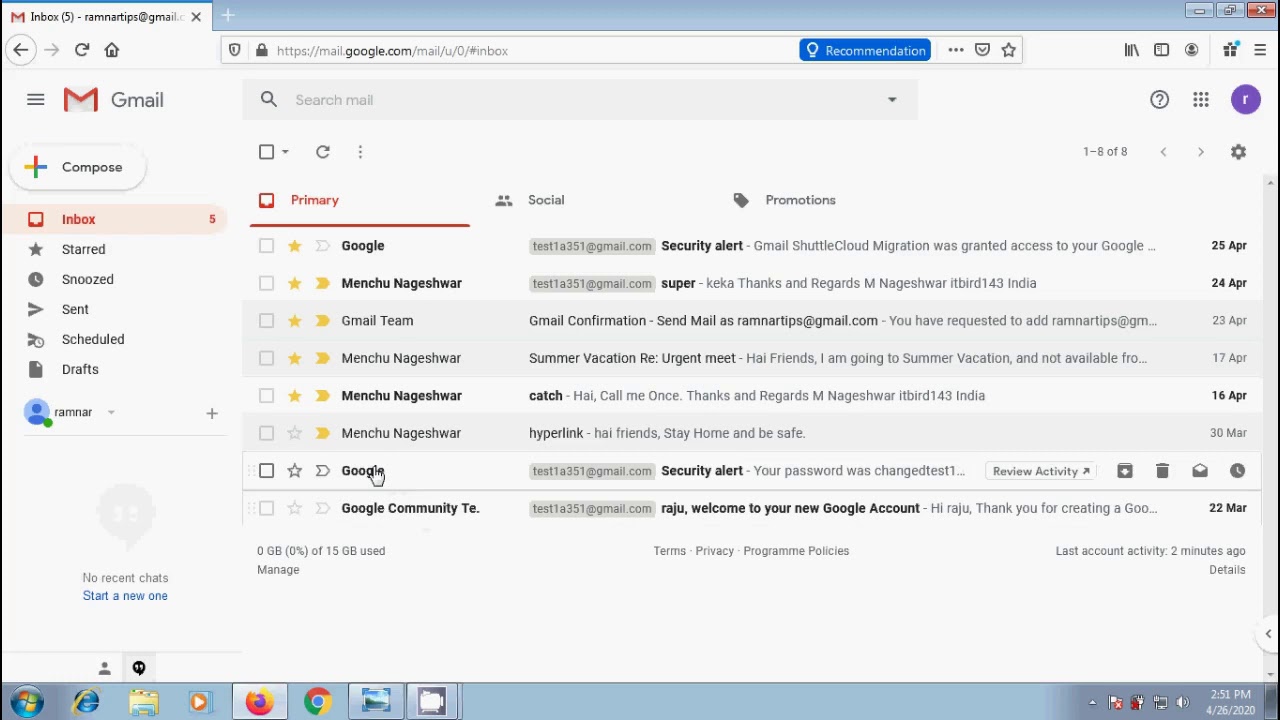Open Firefox page actions three dots
1280x720 pixels.
point(956,50)
